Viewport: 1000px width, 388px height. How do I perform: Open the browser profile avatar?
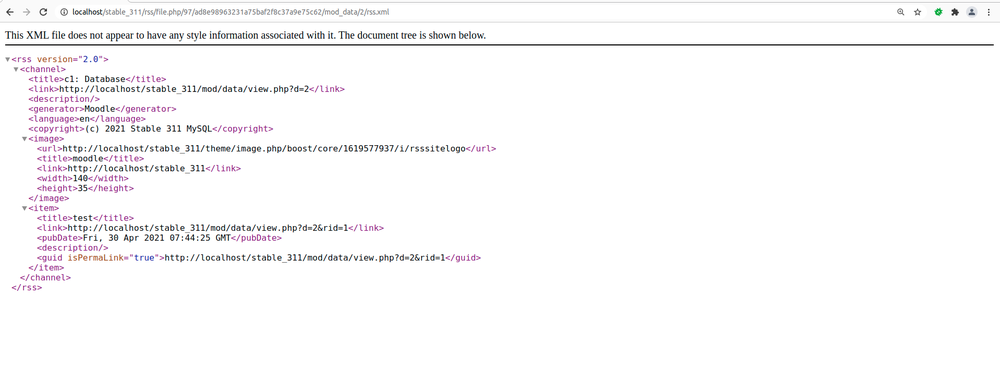pos(971,12)
